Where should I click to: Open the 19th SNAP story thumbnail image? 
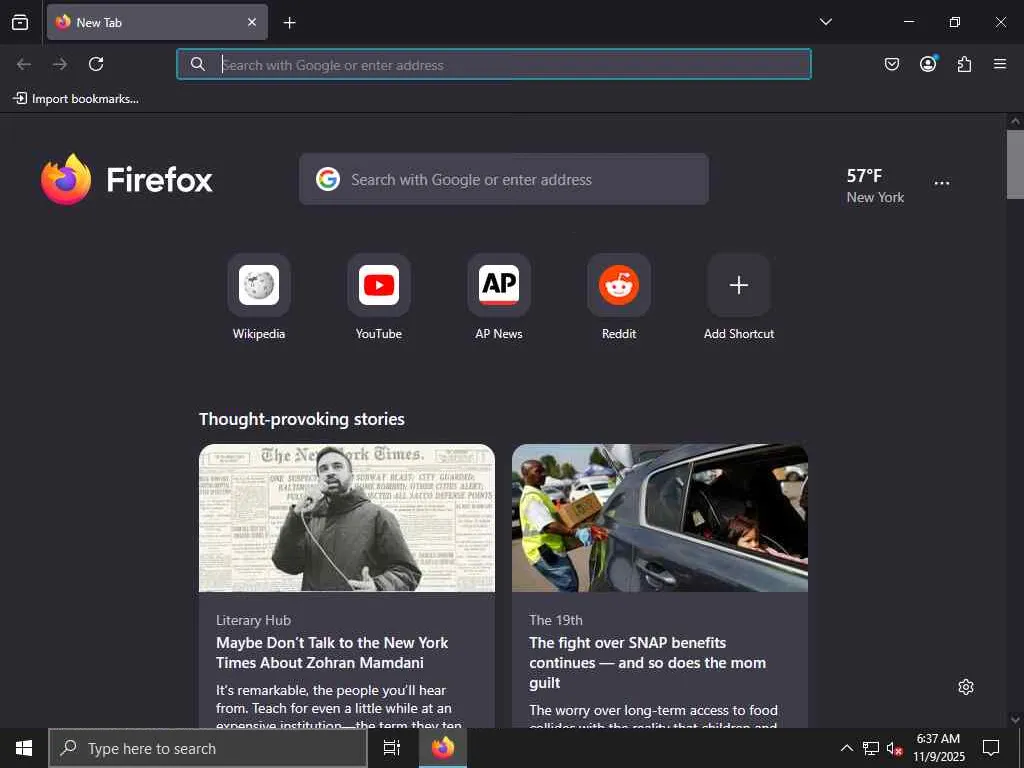660,518
